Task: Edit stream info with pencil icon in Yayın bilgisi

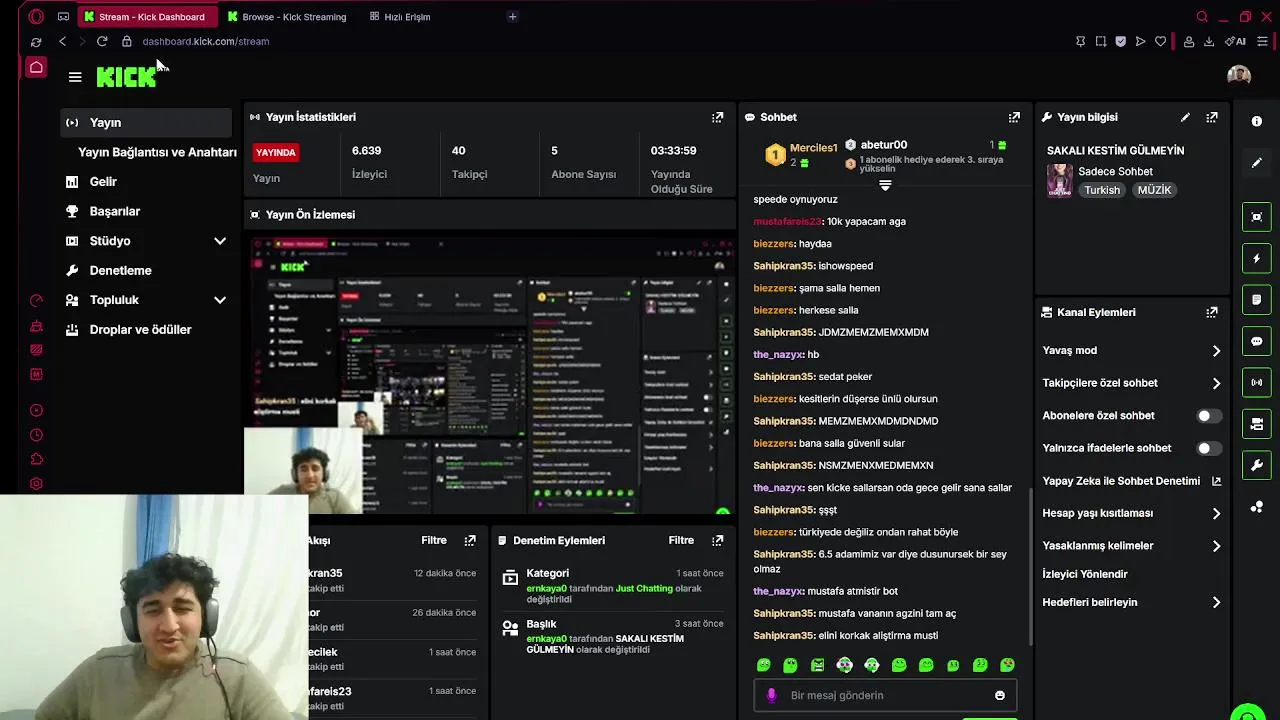Action: point(1185,117)
